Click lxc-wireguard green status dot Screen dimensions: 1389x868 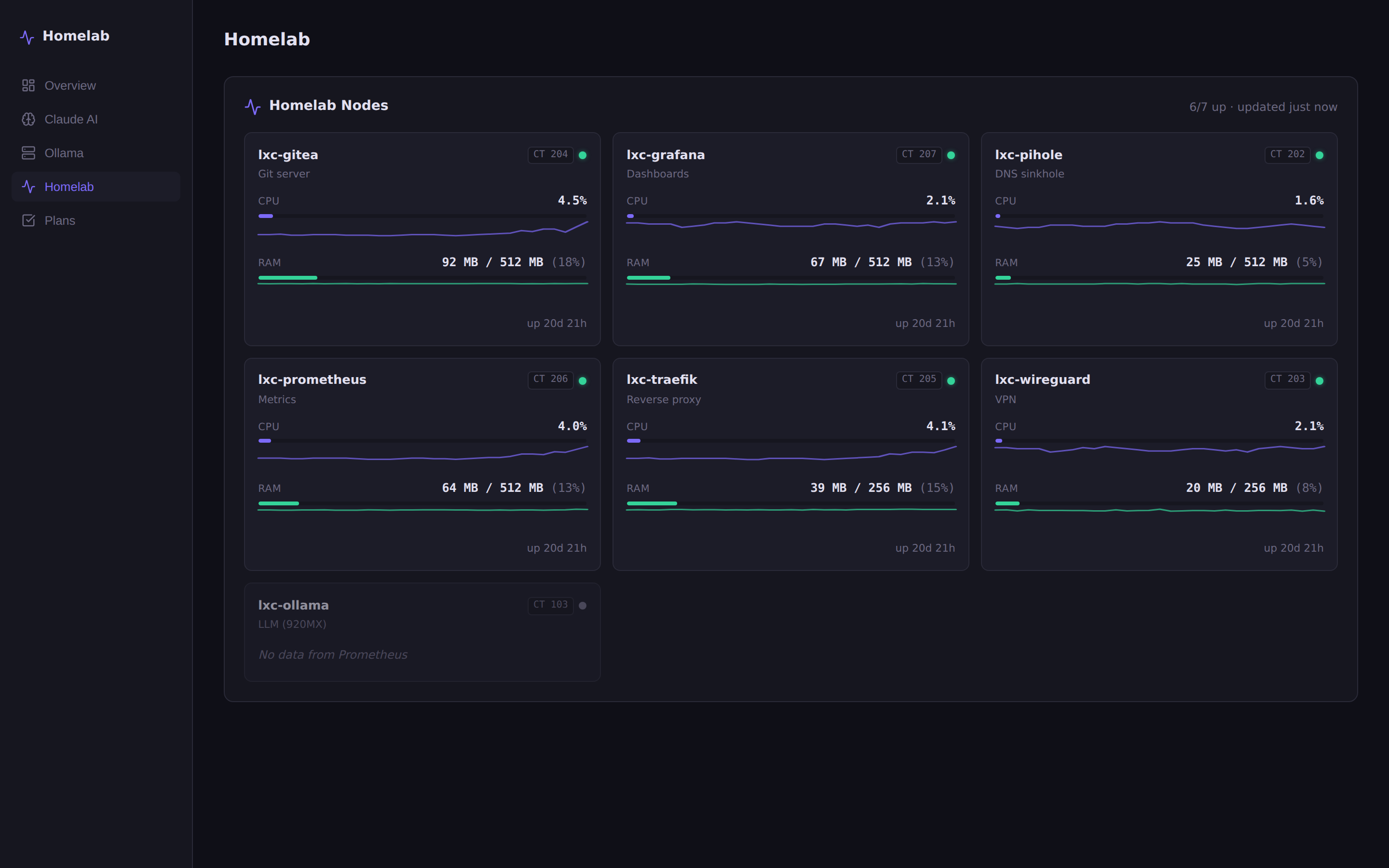pyautogui.click(x=1320, y=380)
